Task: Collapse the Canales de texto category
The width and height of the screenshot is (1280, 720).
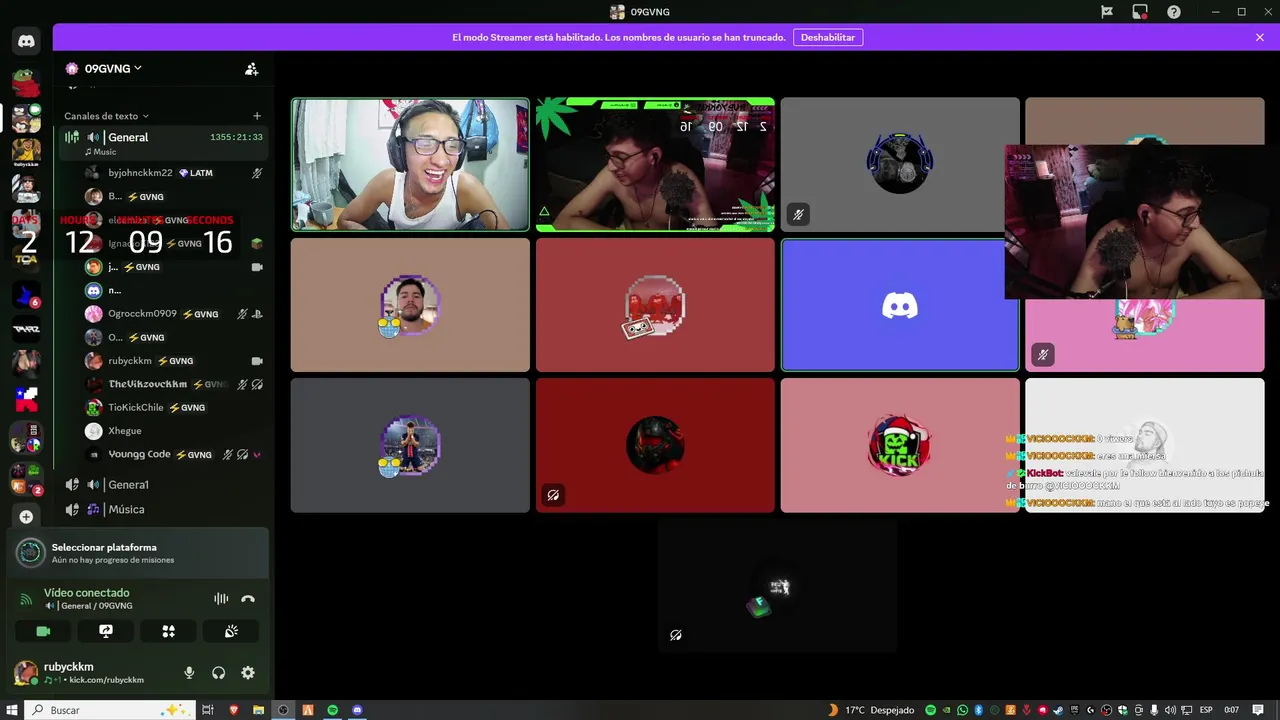Action: (x=106, y=116)
